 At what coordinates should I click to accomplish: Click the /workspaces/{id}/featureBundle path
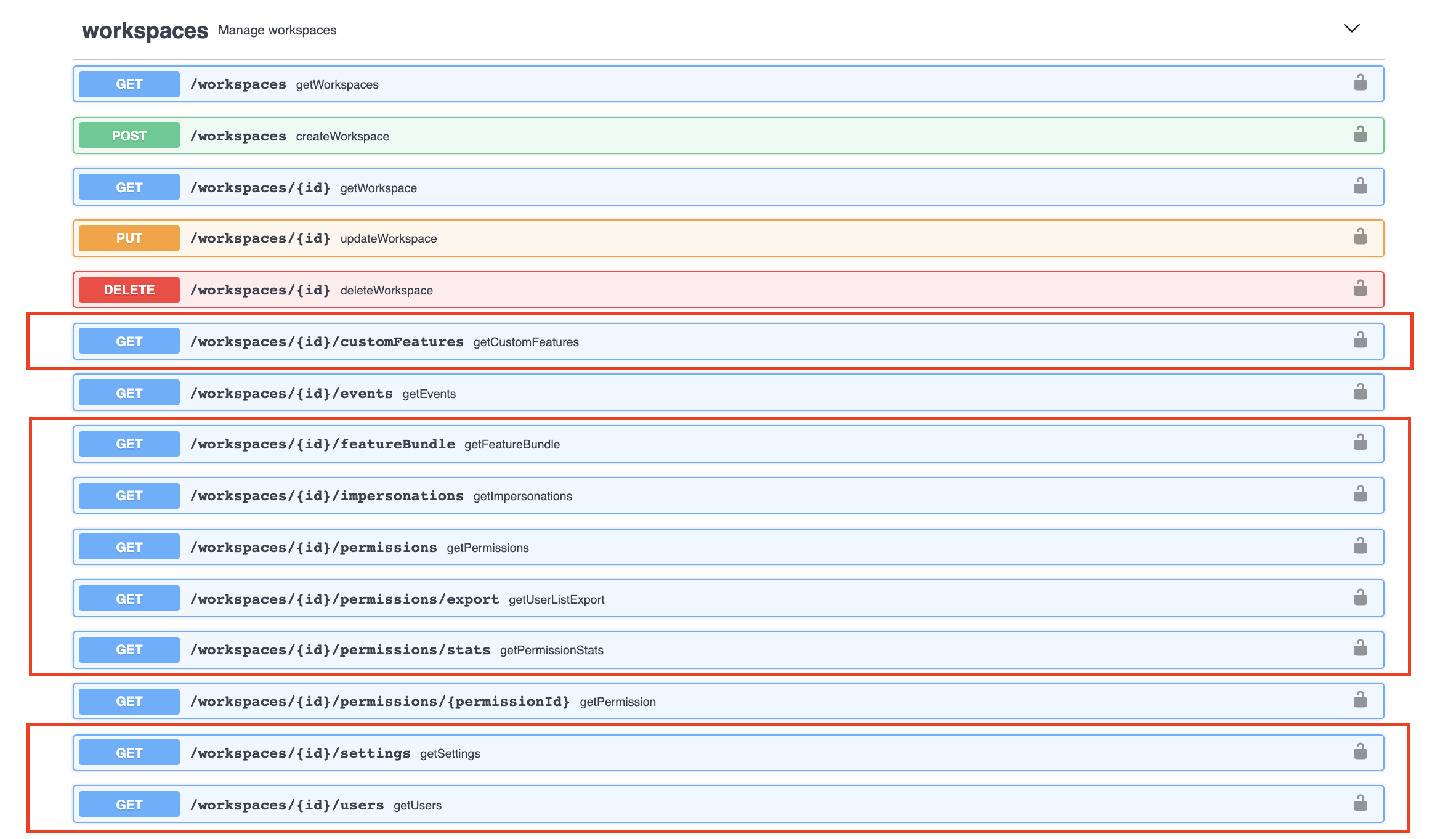(323, 444)
